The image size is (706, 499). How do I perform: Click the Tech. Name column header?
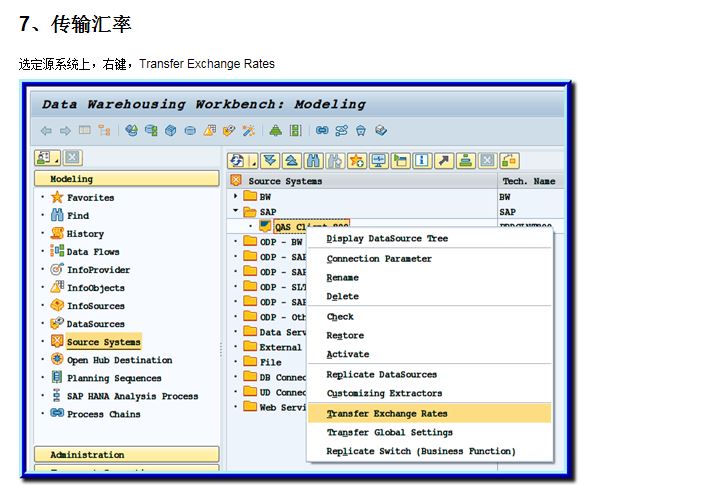(x=529, y=181)
